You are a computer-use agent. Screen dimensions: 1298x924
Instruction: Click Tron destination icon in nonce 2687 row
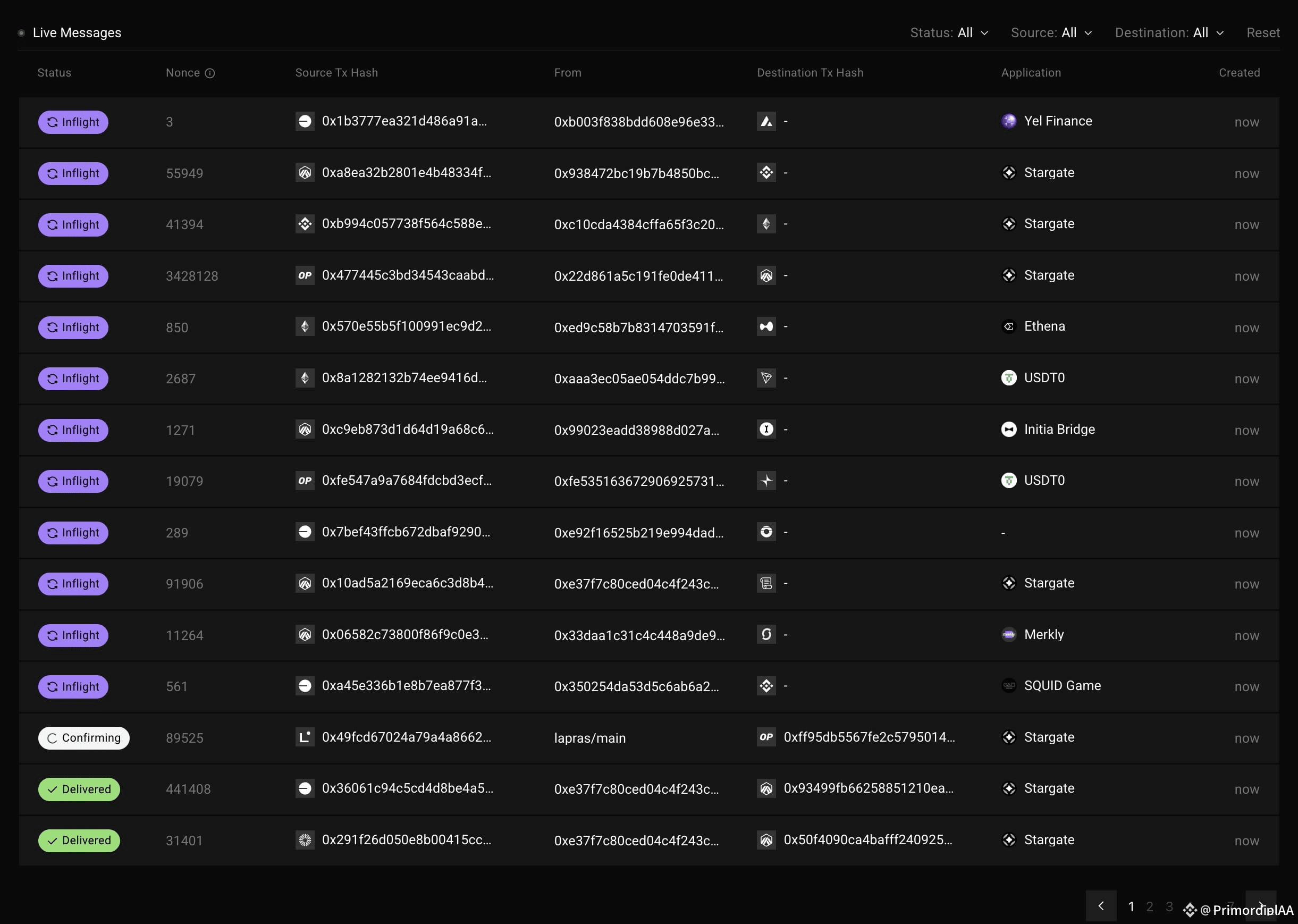766,378
